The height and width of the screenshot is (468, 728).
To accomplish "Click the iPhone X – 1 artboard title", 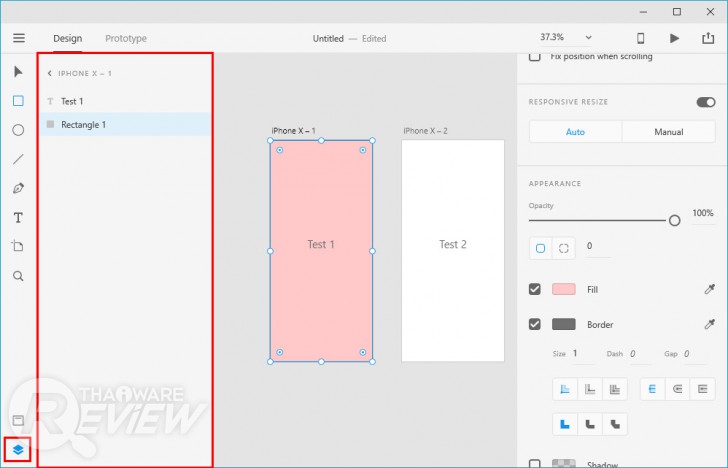I will click(x=293, y=131).
